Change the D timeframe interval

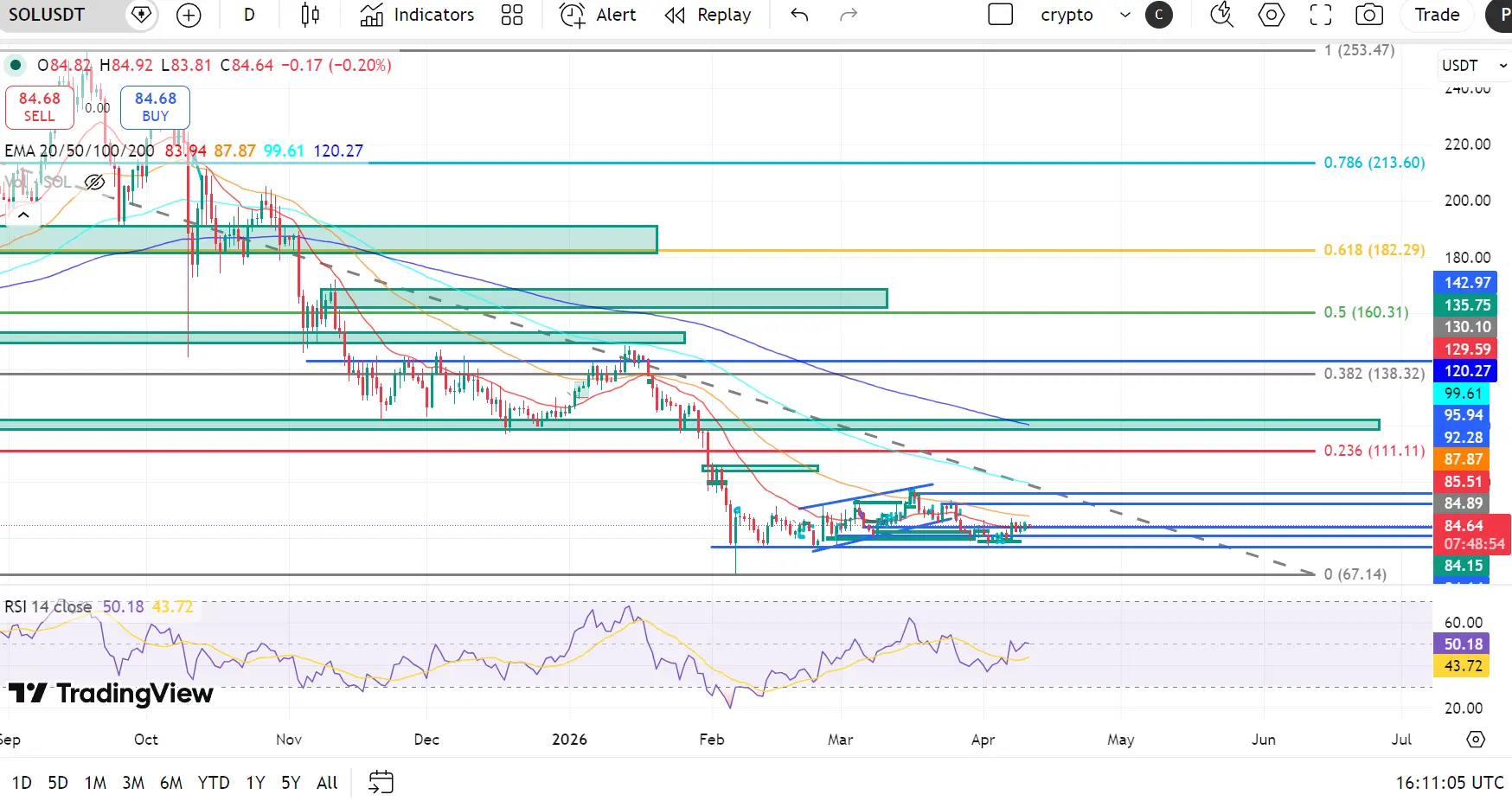click(249, 15)
